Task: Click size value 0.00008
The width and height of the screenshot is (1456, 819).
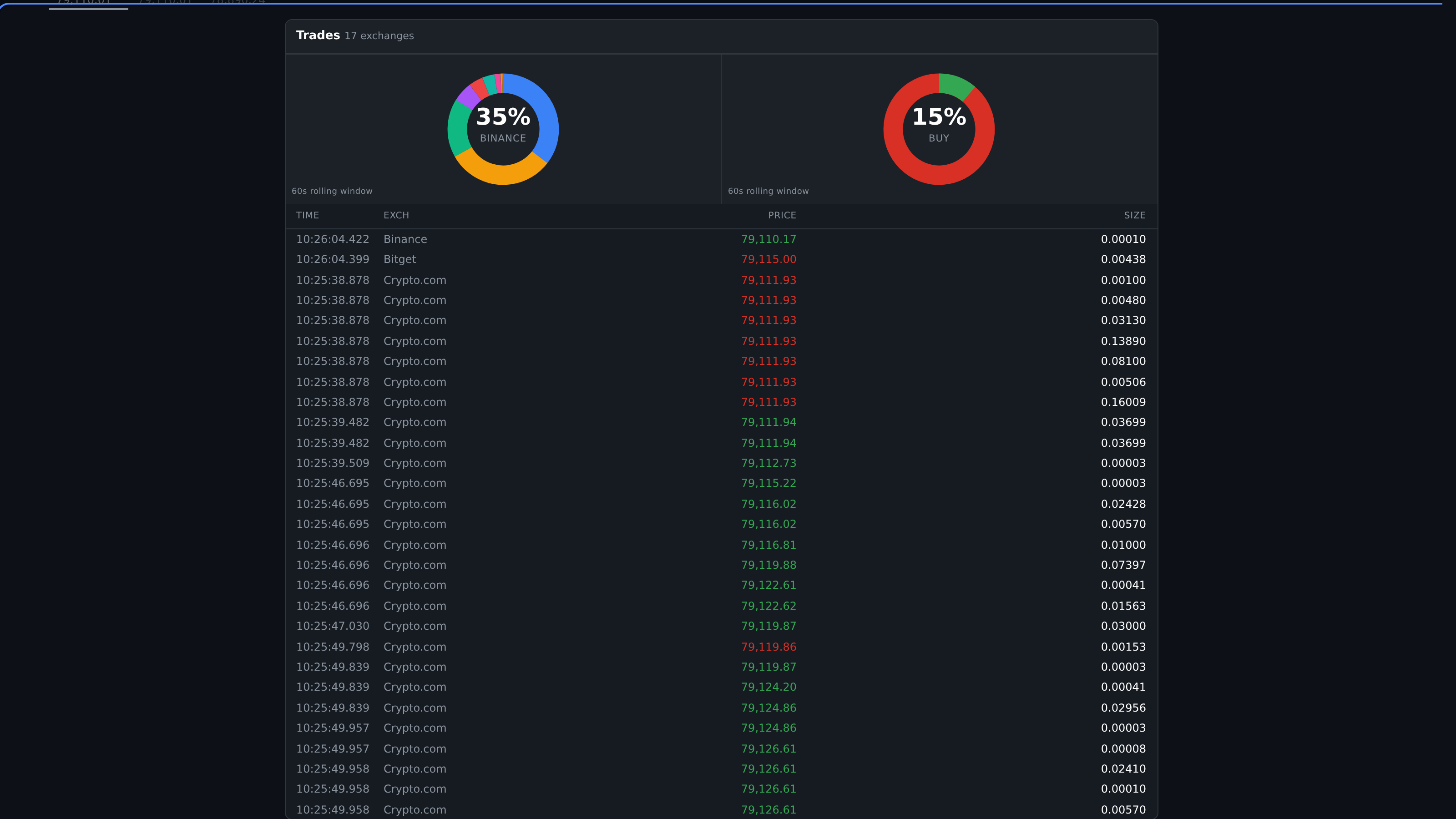Action: 1123,749
